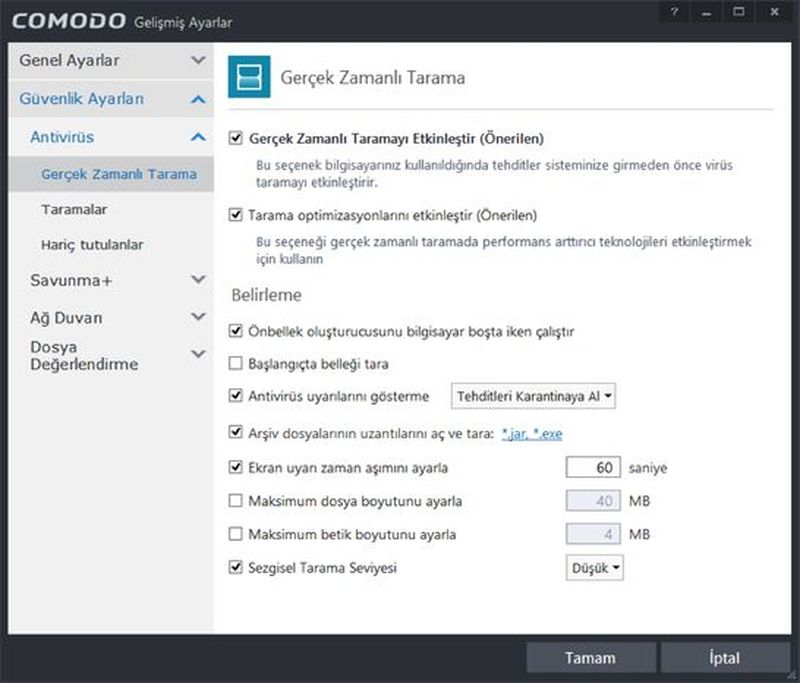Enable Başlangıçta belleği tara checkbox
This screenshot has width=800, height=683.
[236, 363]
